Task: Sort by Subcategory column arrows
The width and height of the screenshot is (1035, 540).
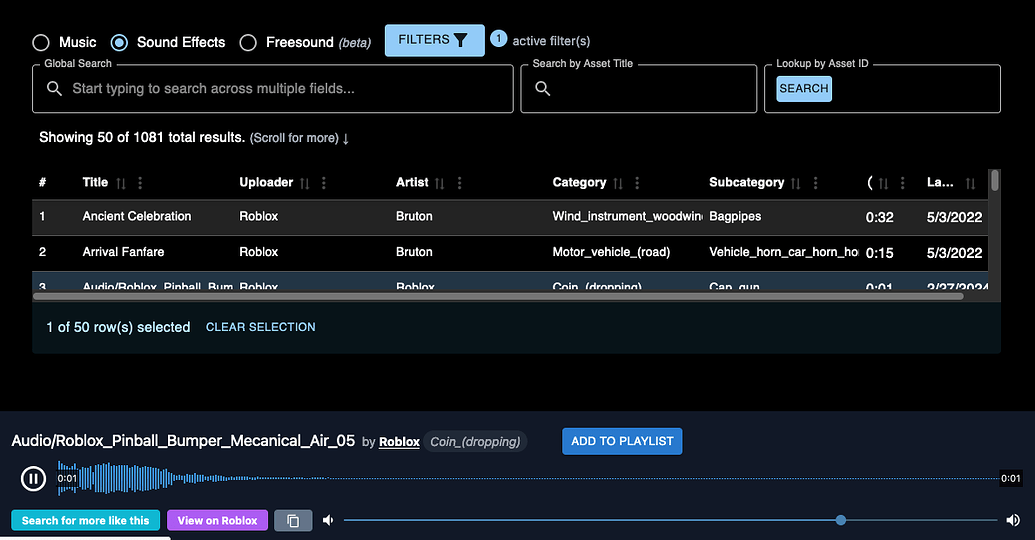Action: tap(796, 183)
